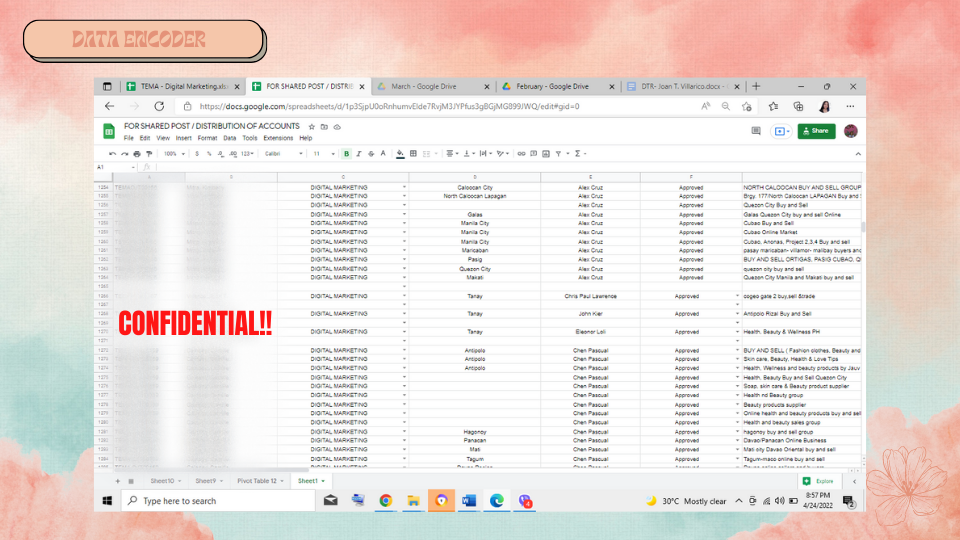This screenshot has height=540, width=960.
Task: Click the Windows Start button
Action: tap(107, 501)
